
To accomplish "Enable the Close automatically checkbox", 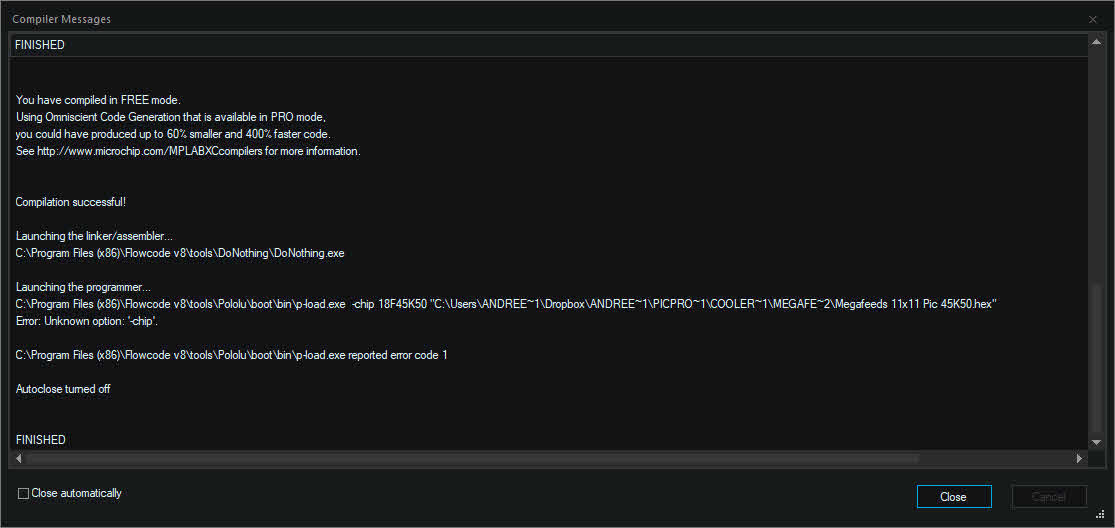I will click(x=23, y=493).
